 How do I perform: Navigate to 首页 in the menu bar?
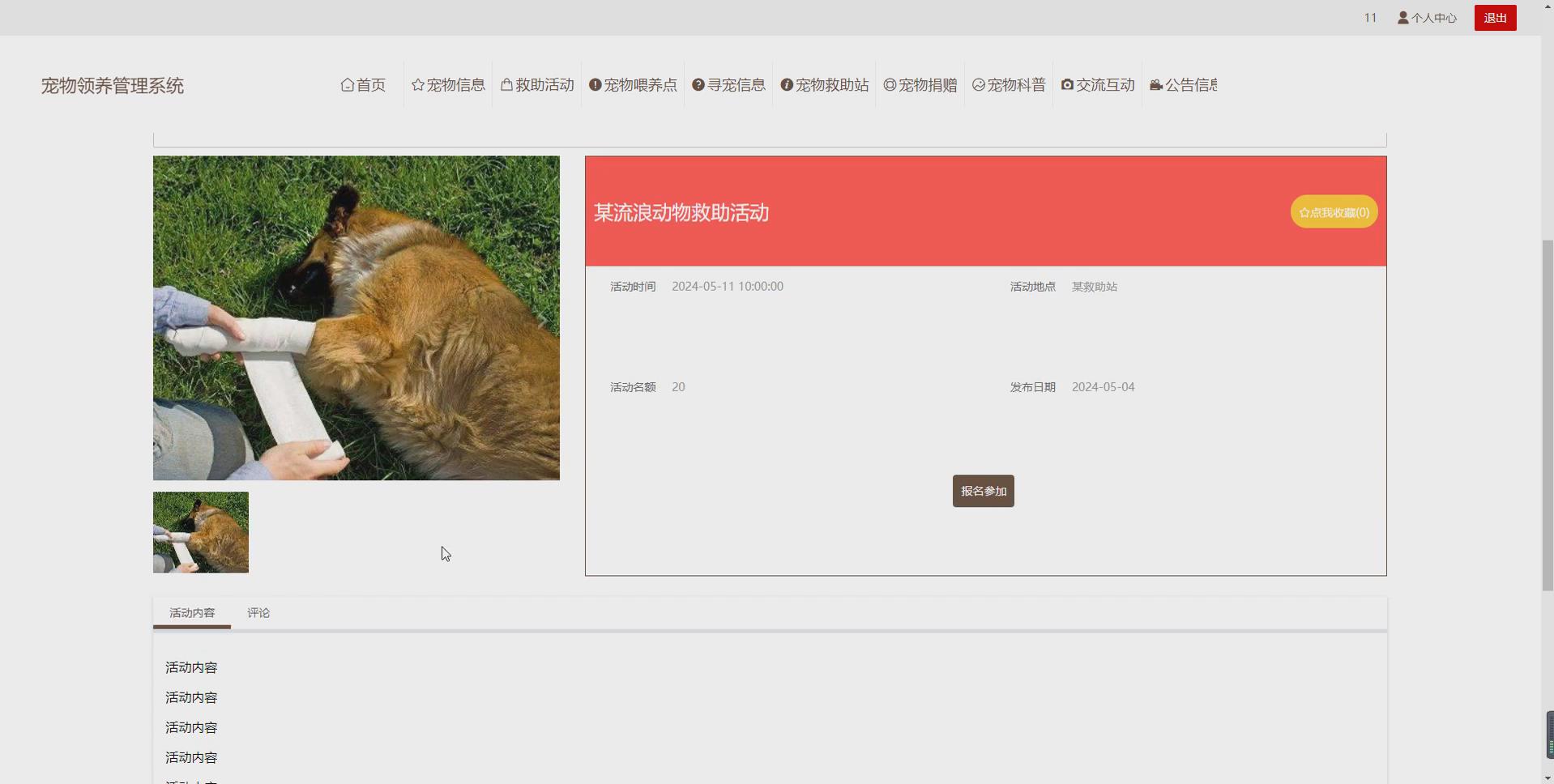click(x=369, y=84)
